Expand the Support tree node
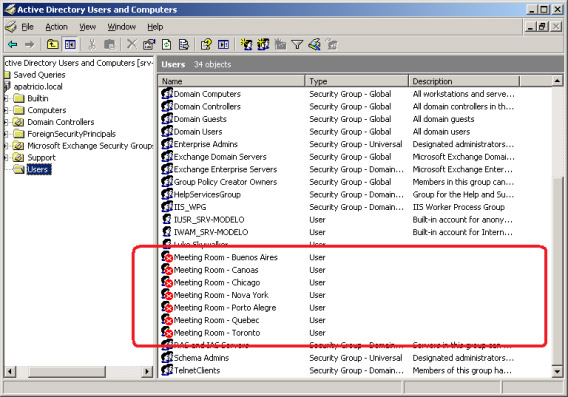This screenshot has height=397, width=568. click(x=6, y=158)
